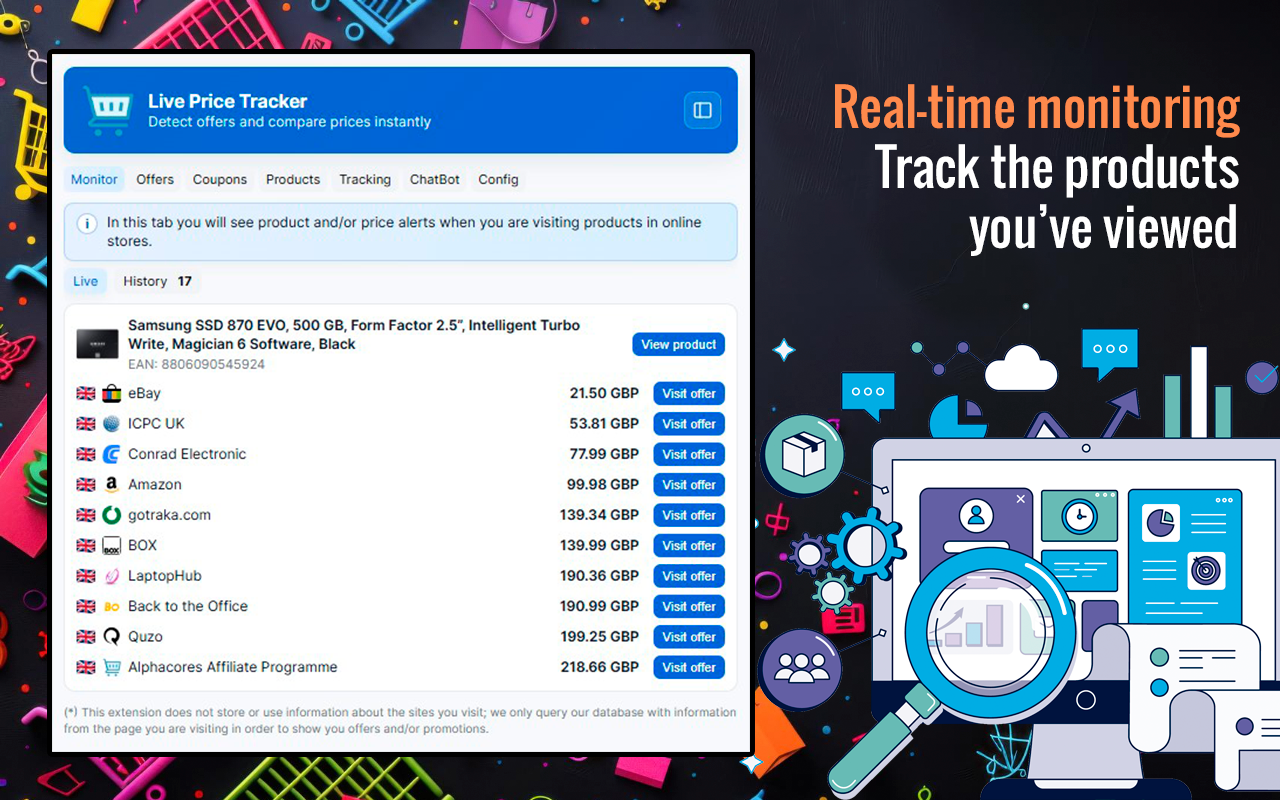The image size is (1280, 800).
Task: Click the info icon in the notice banner
Action: 89,223
